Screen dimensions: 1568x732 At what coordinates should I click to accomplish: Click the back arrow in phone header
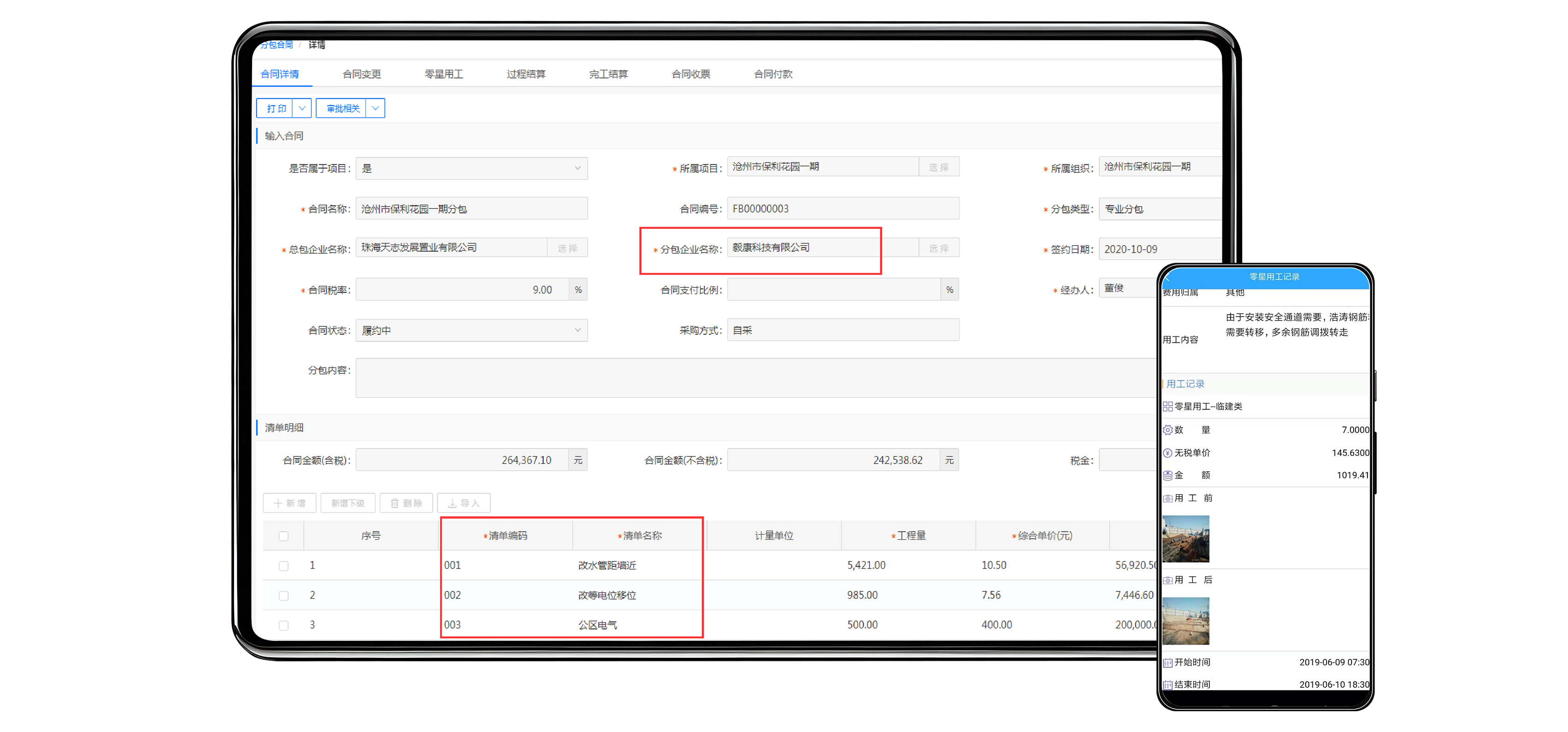[x=1167, y=277]
